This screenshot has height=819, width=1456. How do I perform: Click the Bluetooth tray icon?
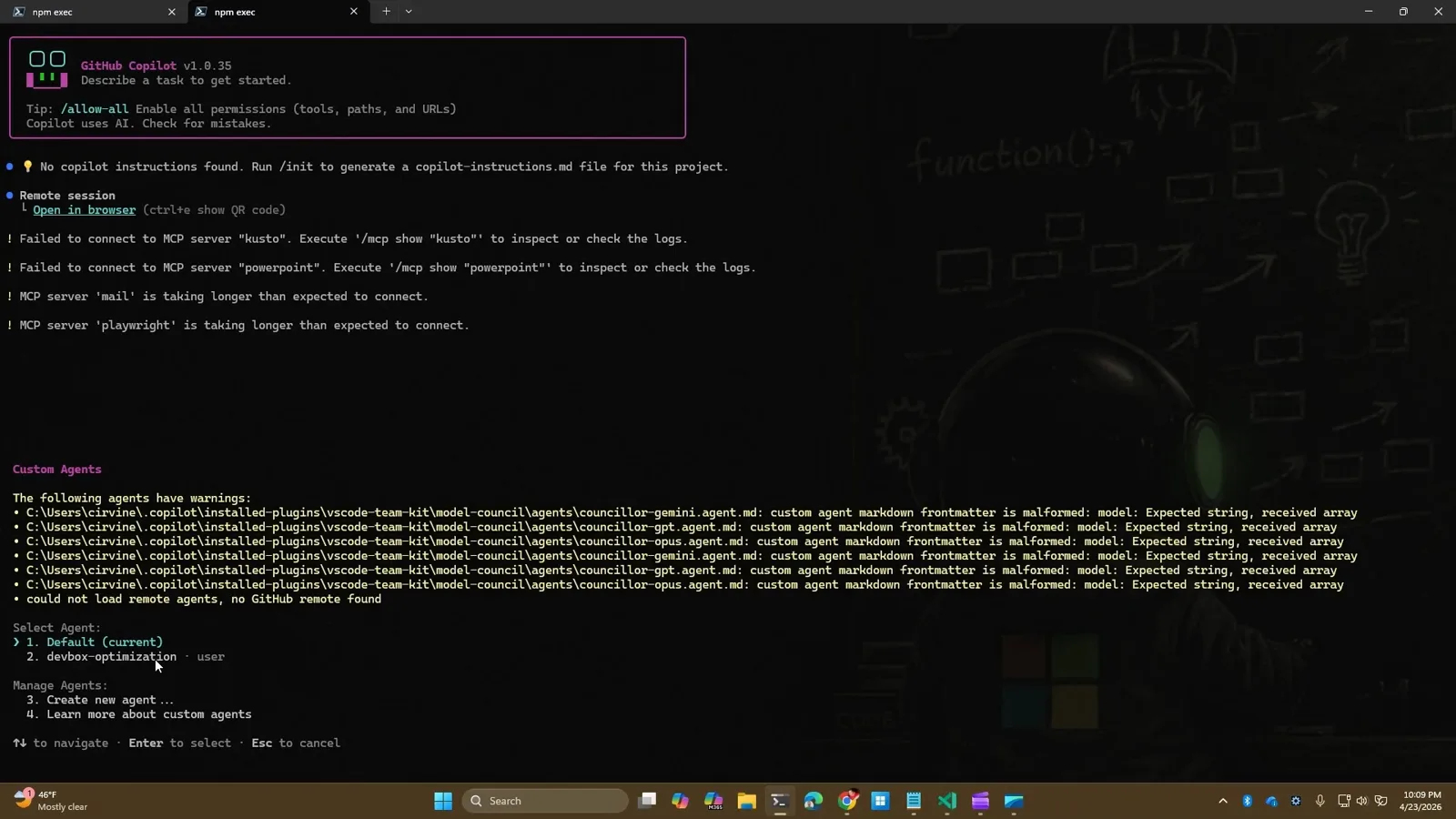pos(1248,801)
